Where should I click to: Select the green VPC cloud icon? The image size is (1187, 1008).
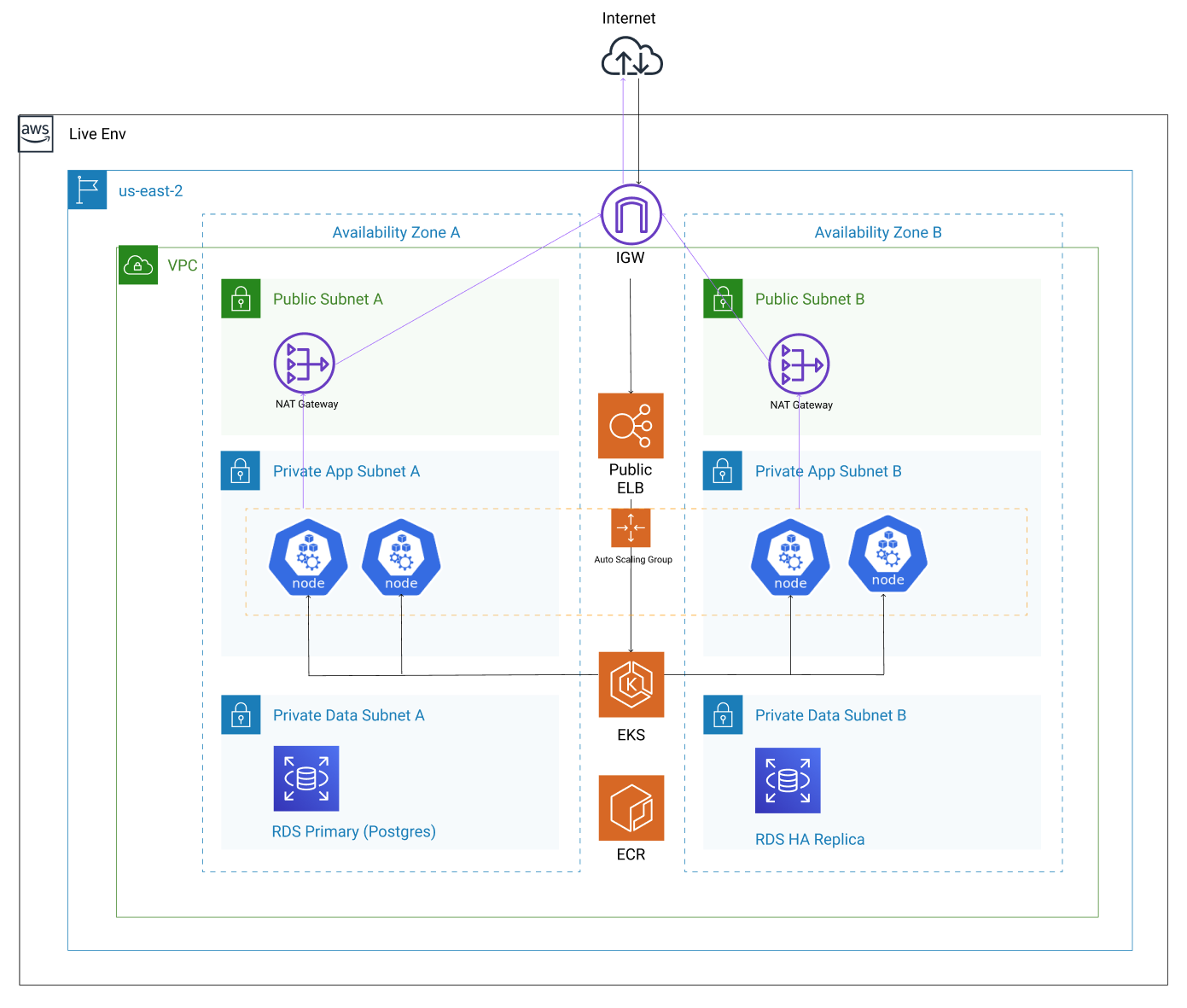coord(137,265)
